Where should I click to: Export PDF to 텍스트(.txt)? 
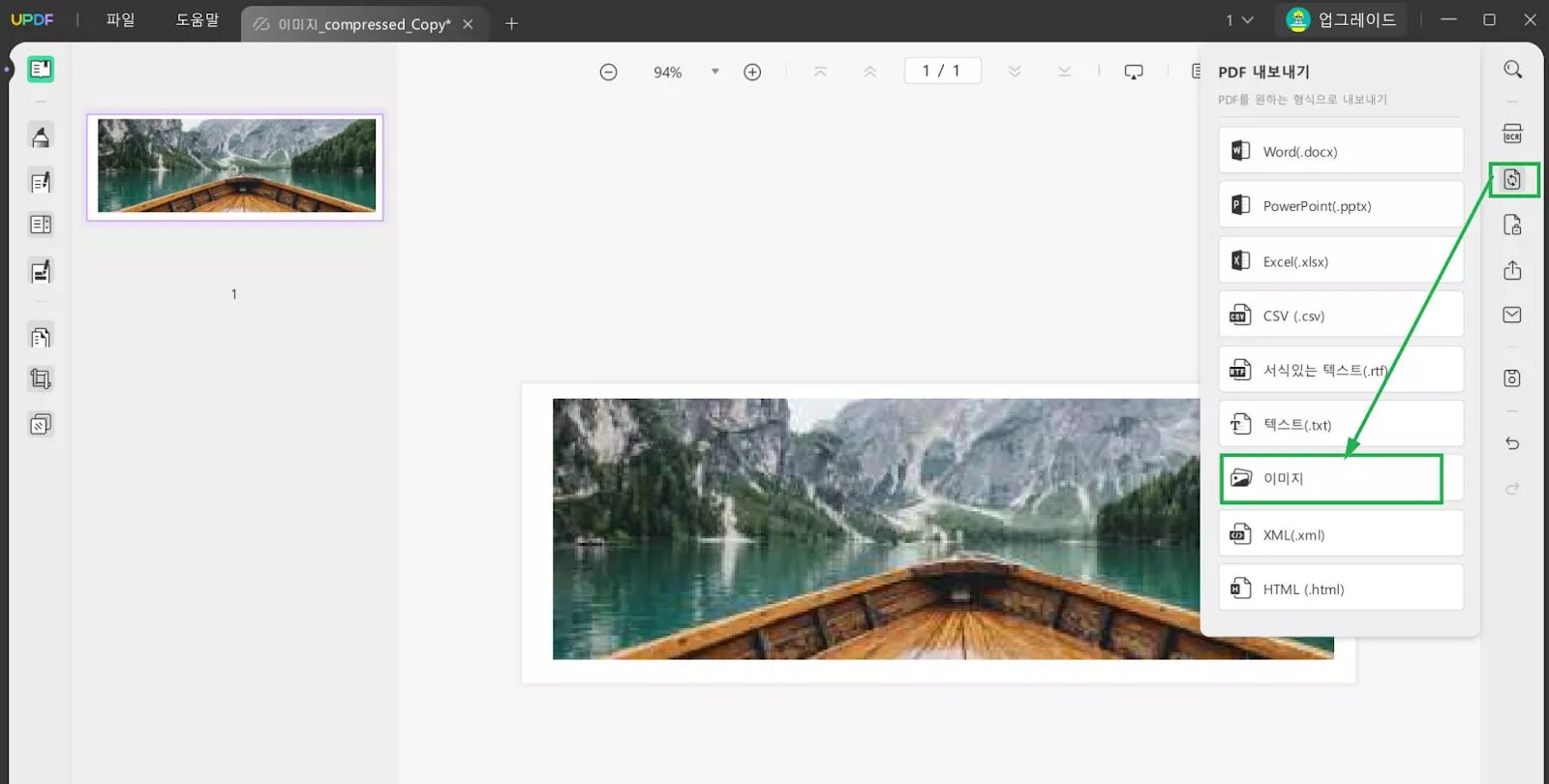[1341, 424]
